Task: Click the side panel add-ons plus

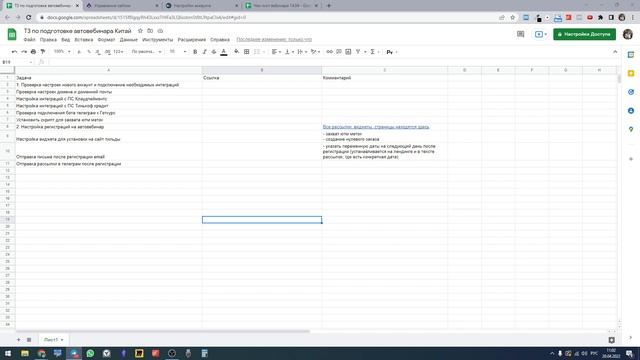Action: coord(631,159)
